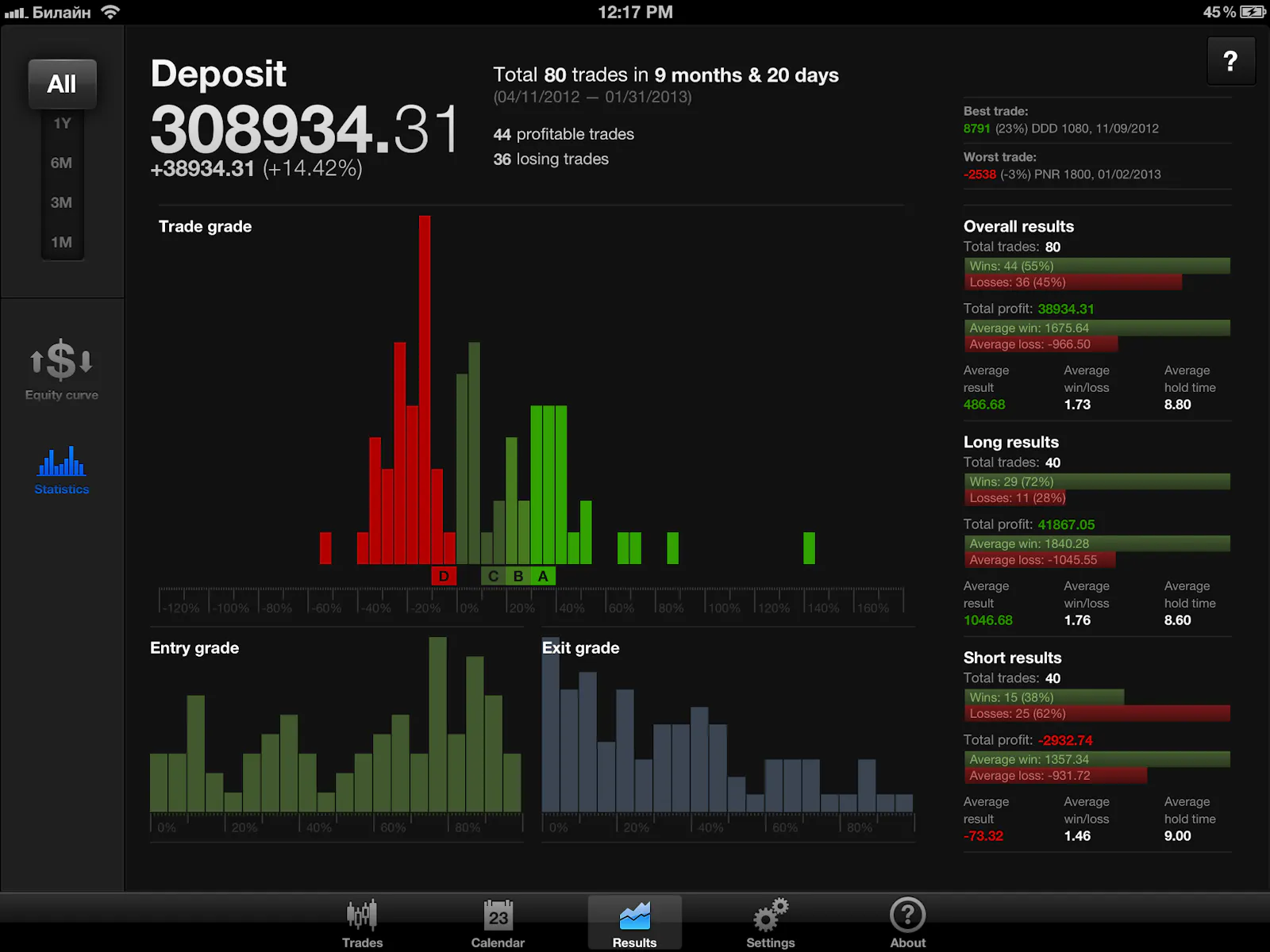Switch period filter to 3M
The height and width of the screenshot is (952, 1270).
pos(62,203)
